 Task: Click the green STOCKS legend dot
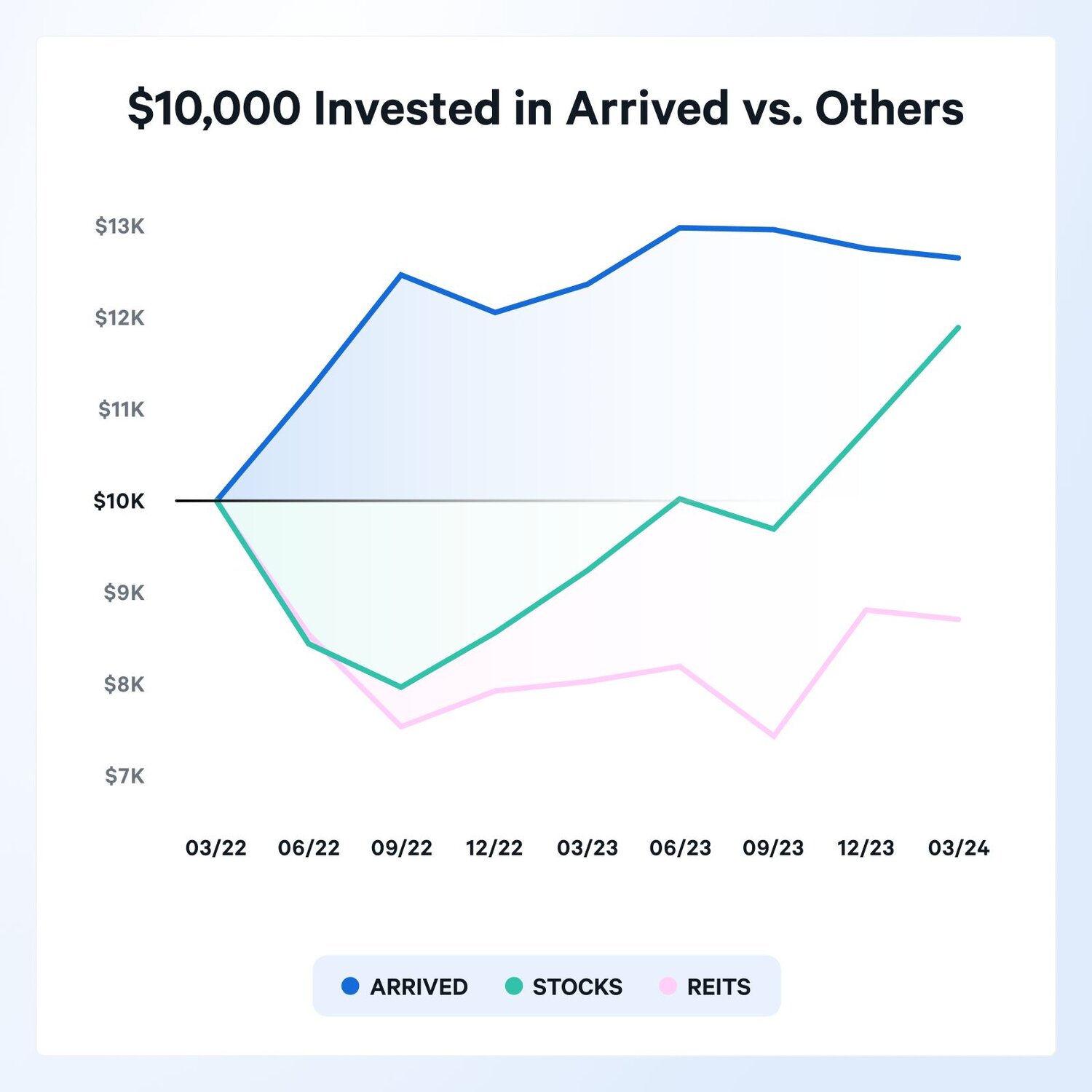[513, 986]
